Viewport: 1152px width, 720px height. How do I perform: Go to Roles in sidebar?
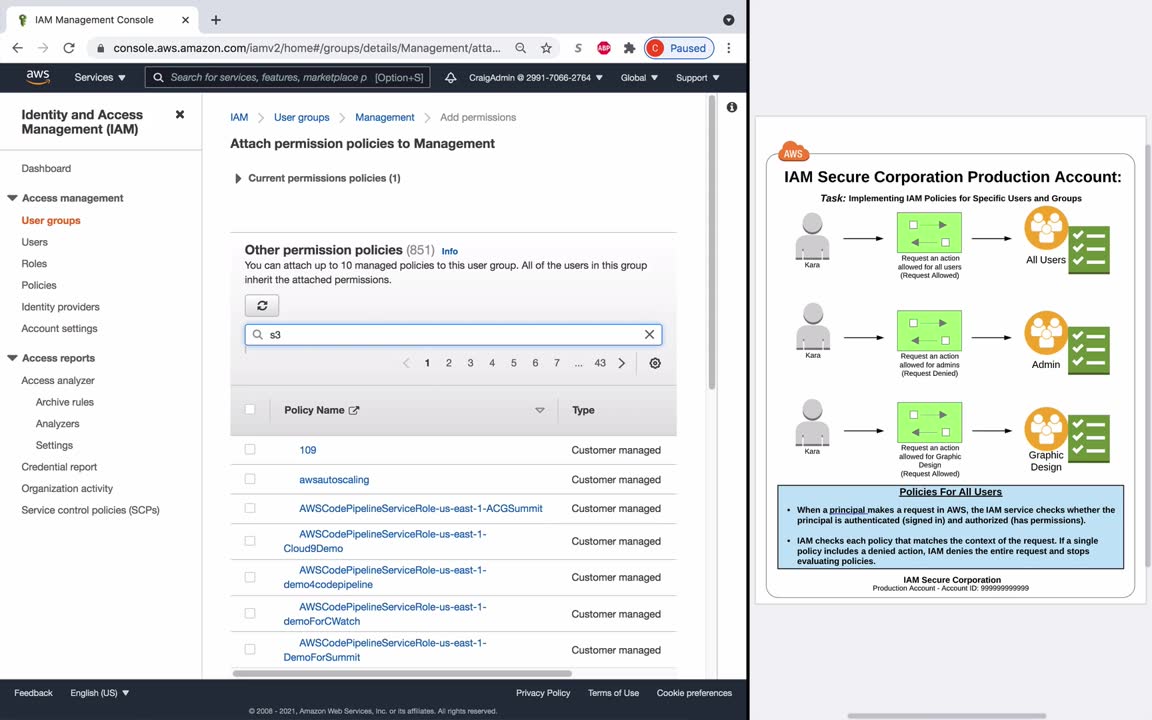(34, 263)
